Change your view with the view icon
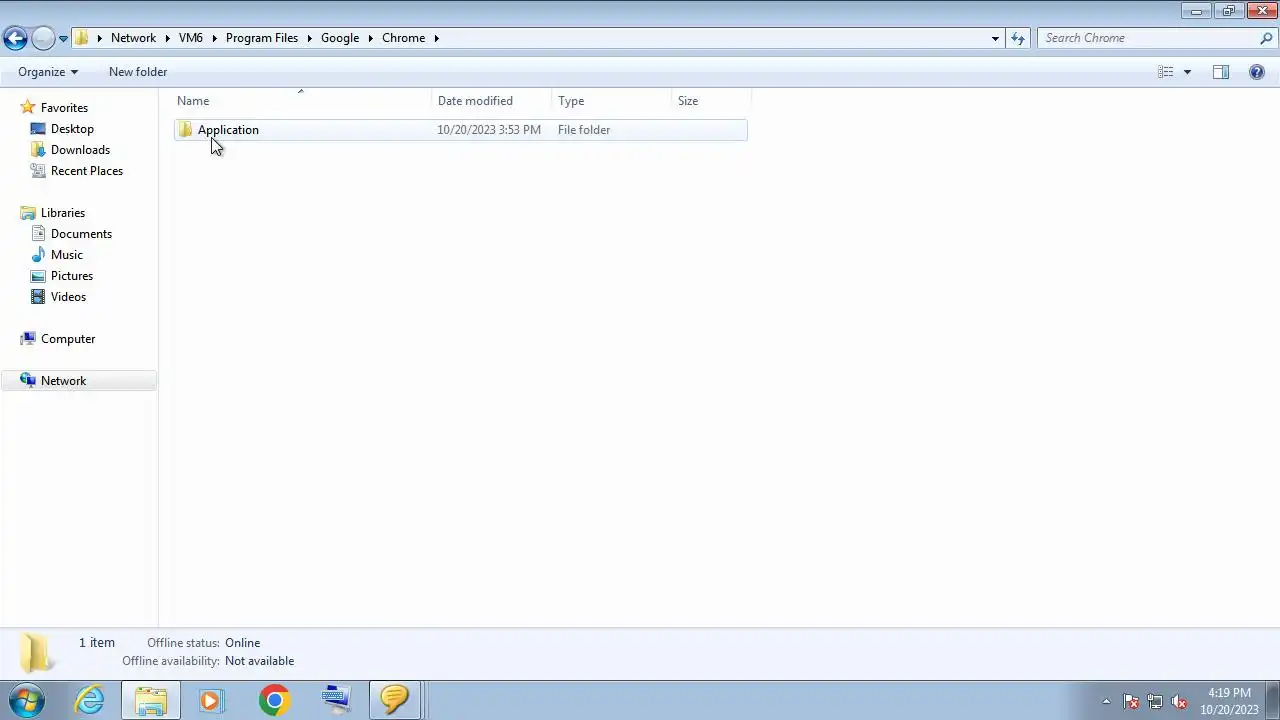 1166,72
